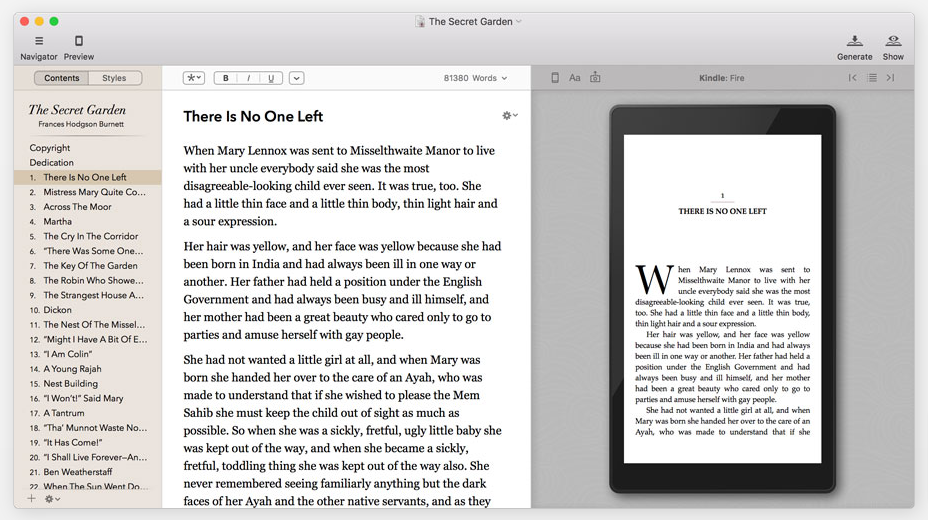The height and width of the screenshot is (520, 928).
Task: Select chapter 'A Young Rajah'
Action: pyautogui.click(x=88, y=369)
